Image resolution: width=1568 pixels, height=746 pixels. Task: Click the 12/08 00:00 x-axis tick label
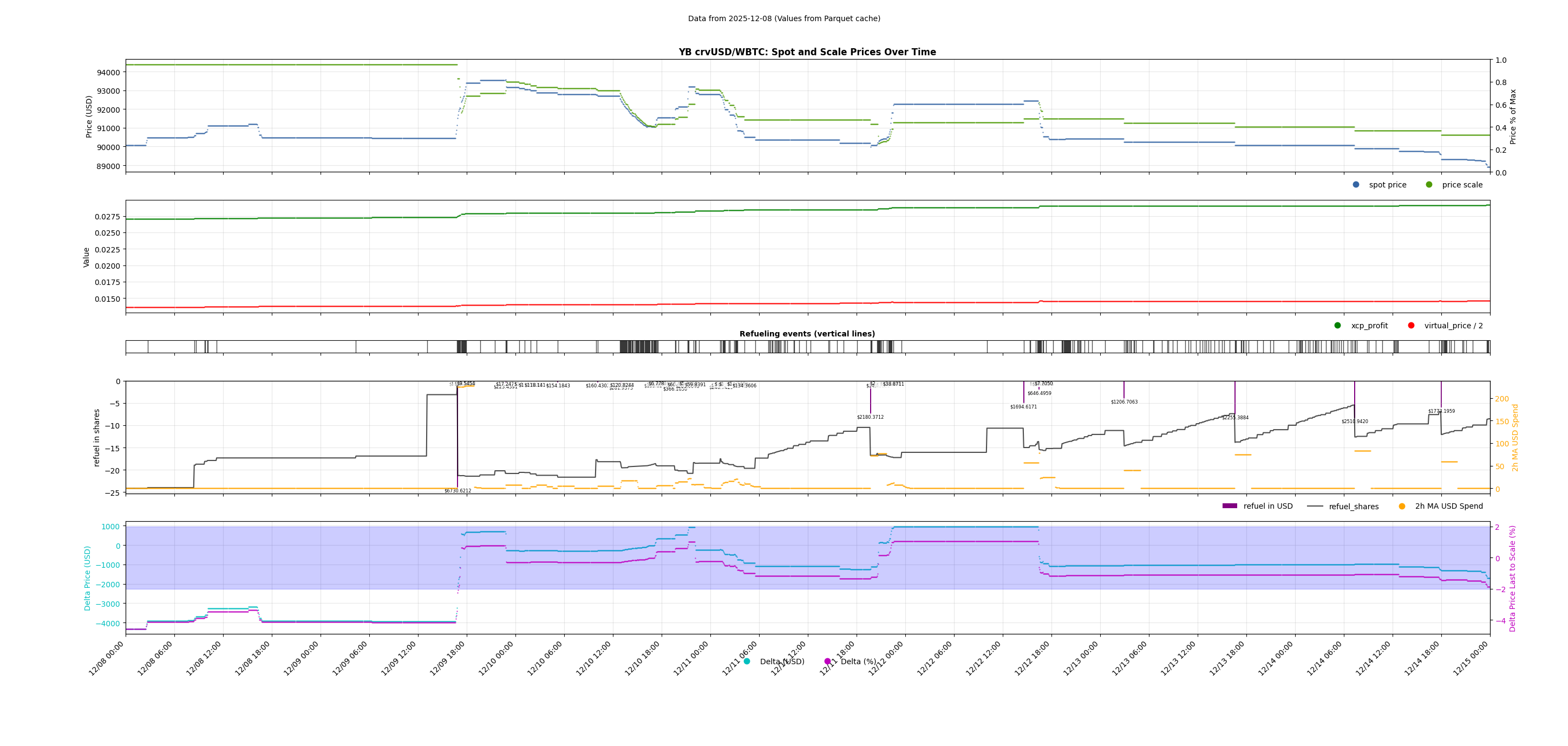(107, 658)
